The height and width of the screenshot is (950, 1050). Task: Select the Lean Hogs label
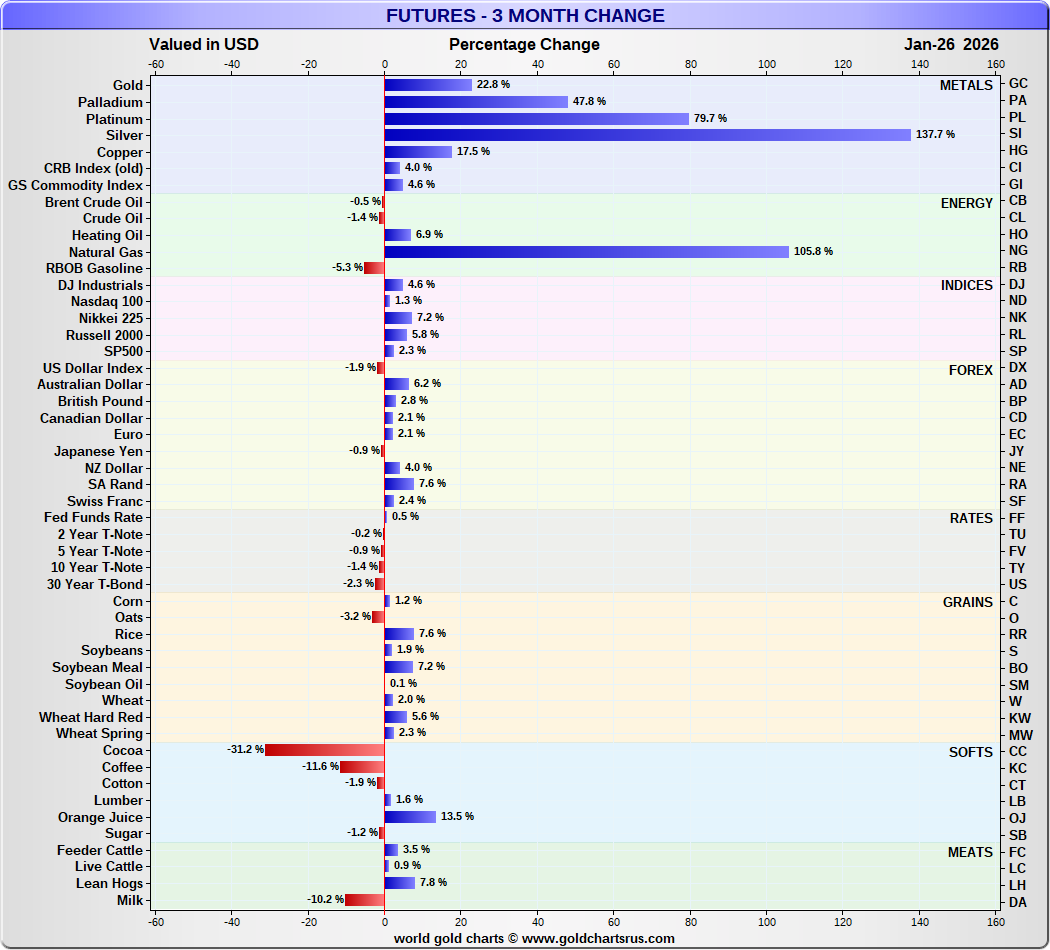point(109,883)
